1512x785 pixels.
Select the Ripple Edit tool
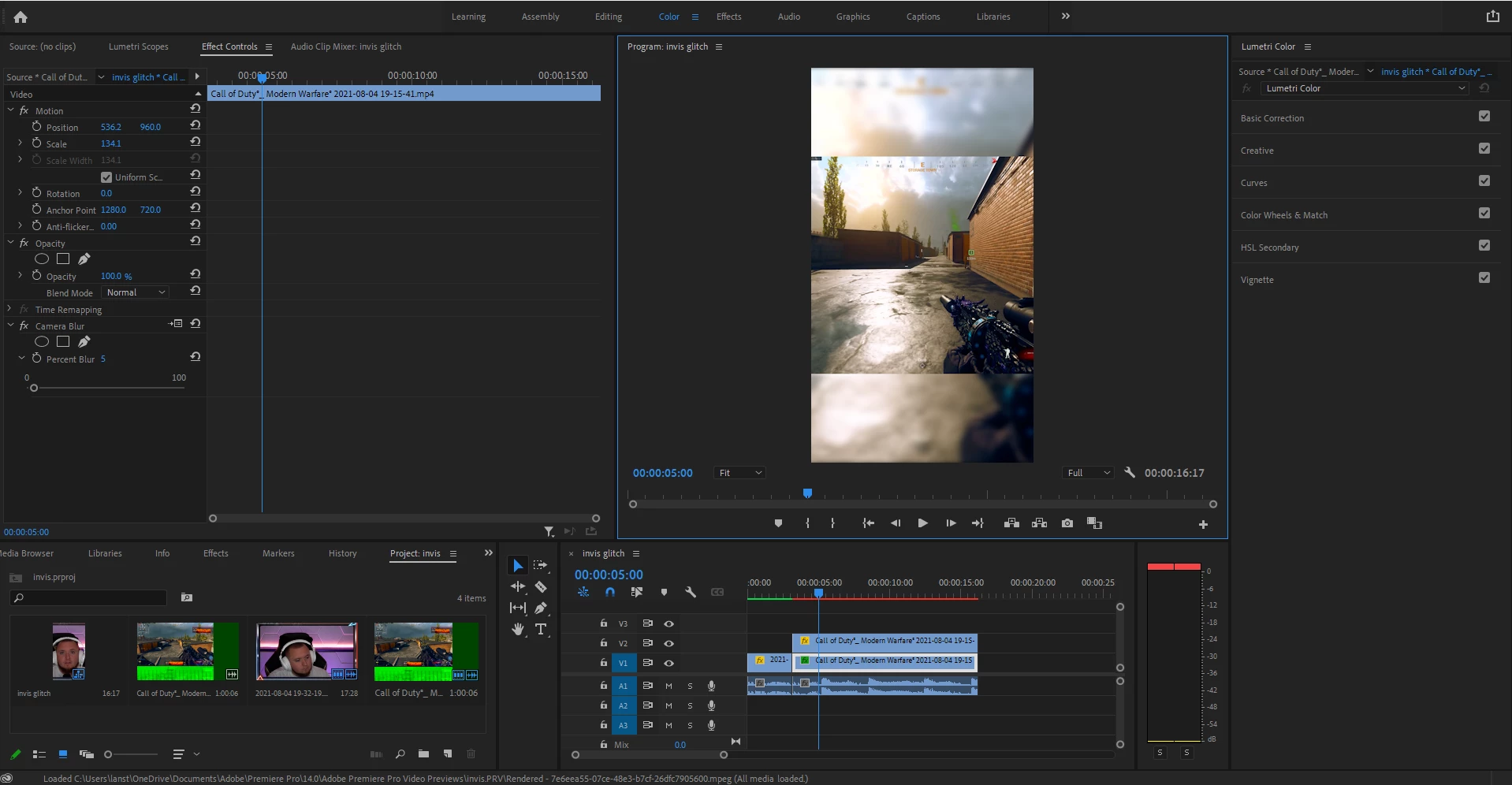[518, 586]
